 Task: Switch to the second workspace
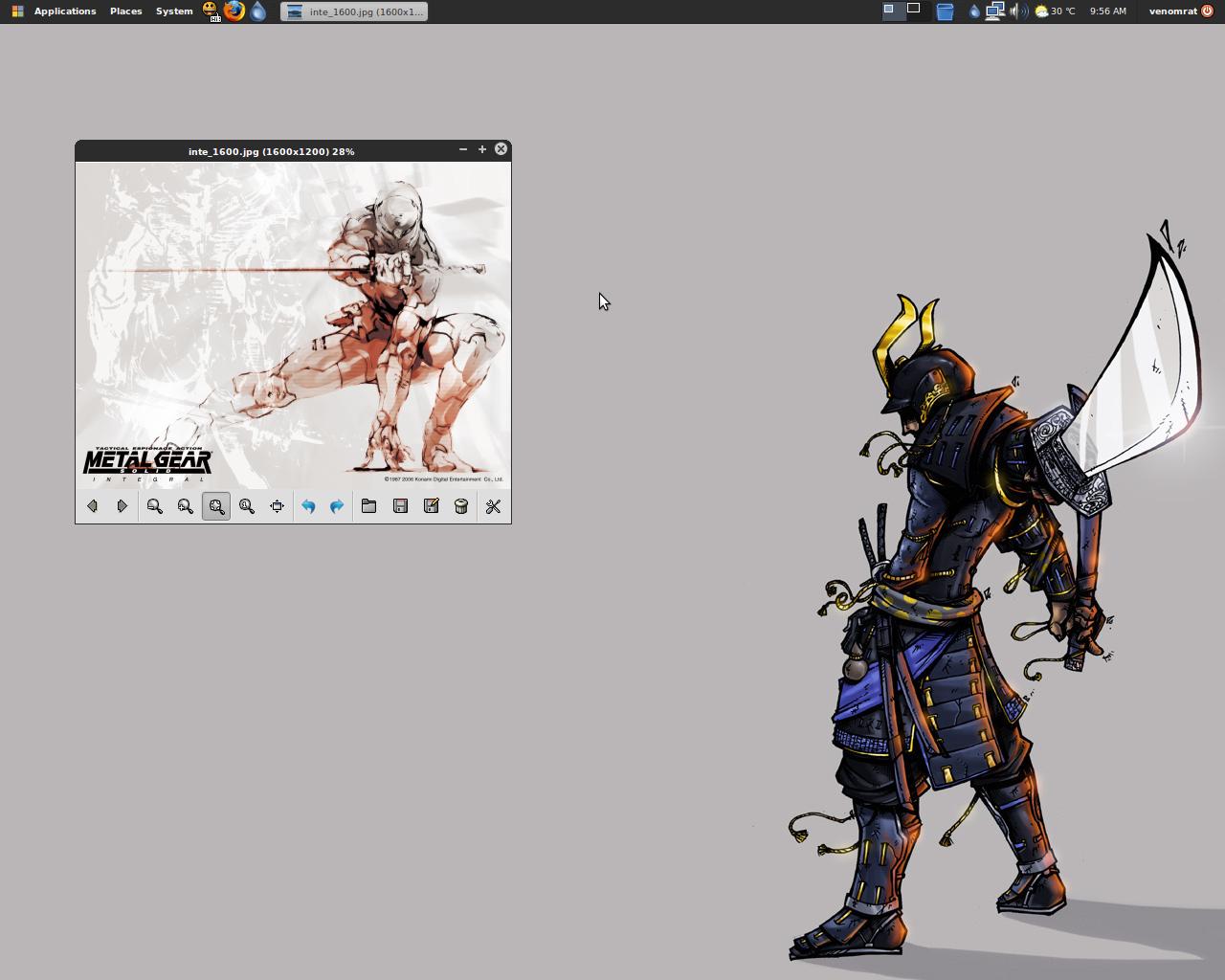(x=918, y=11)
